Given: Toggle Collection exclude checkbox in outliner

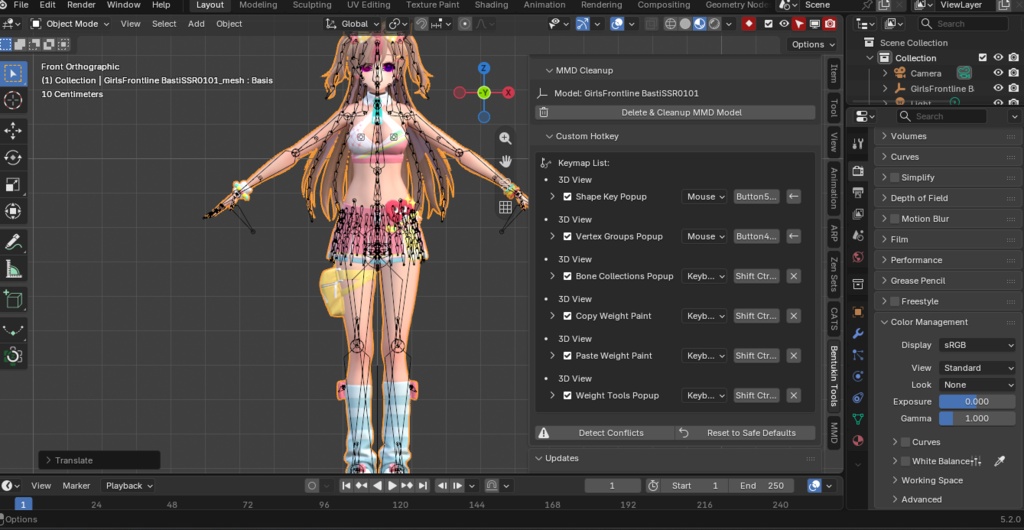Looking at the screenshot, I should pos(983,58).
